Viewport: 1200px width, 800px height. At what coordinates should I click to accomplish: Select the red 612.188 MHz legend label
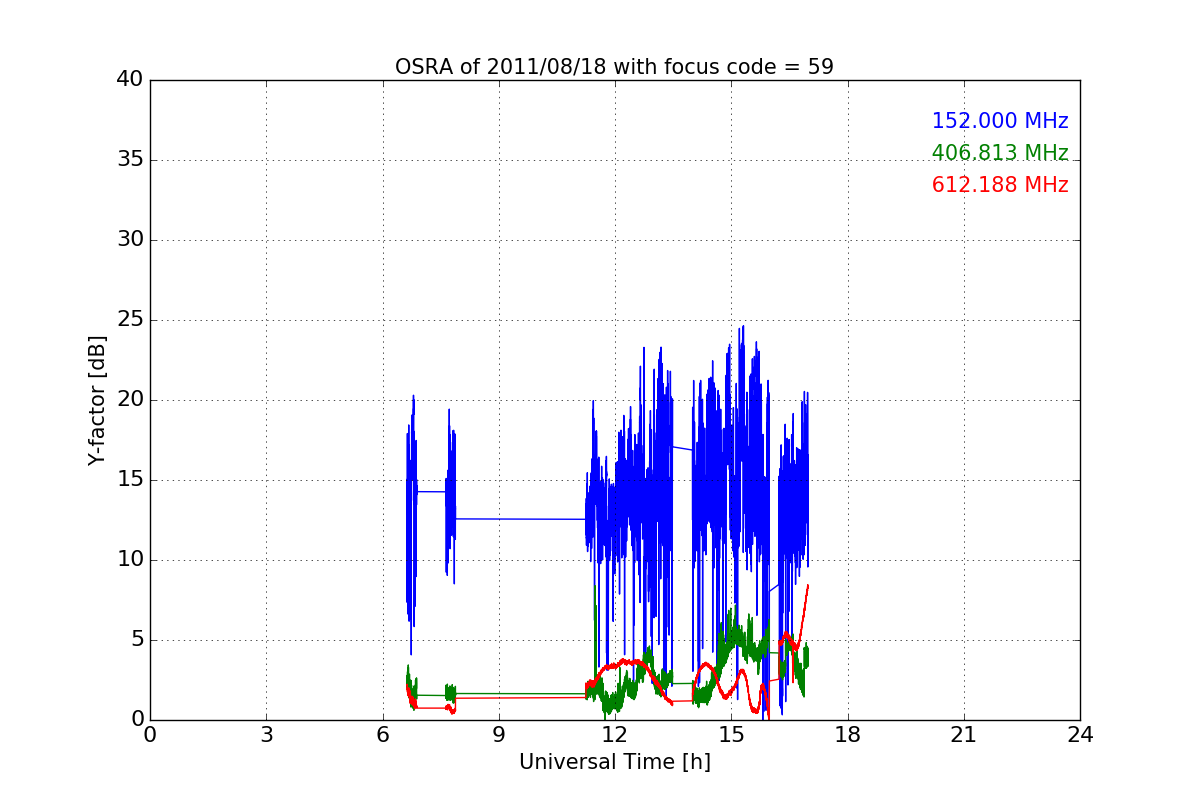coord(1000,185)
